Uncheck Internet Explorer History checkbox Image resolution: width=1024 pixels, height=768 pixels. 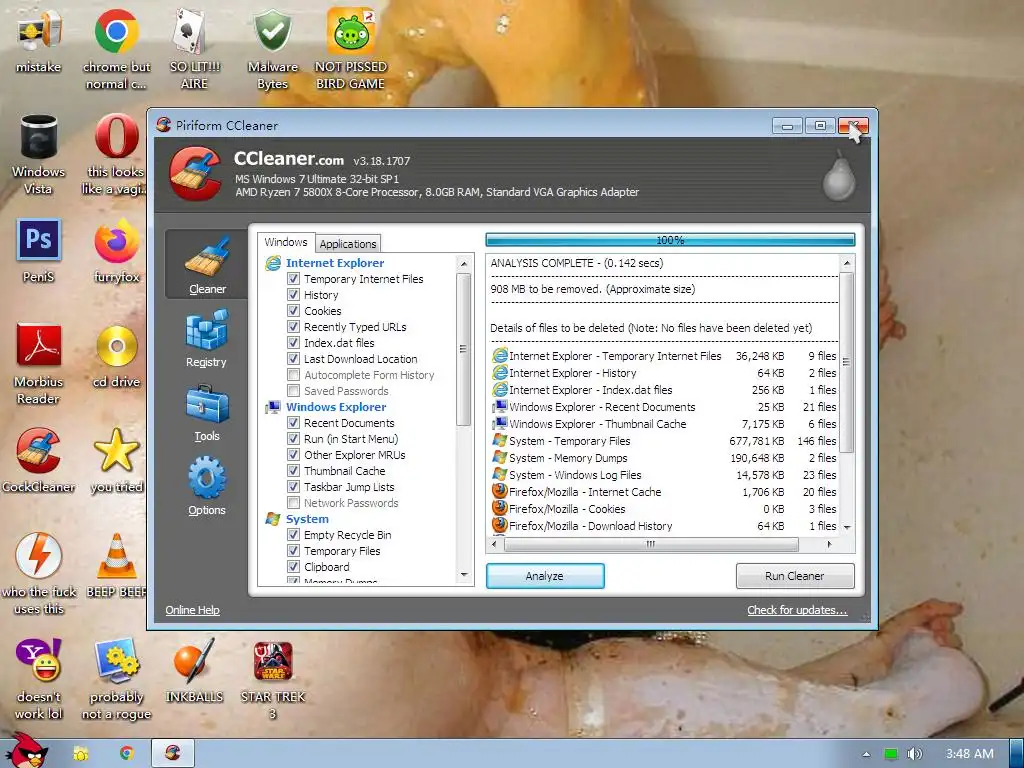pos(293,295)
